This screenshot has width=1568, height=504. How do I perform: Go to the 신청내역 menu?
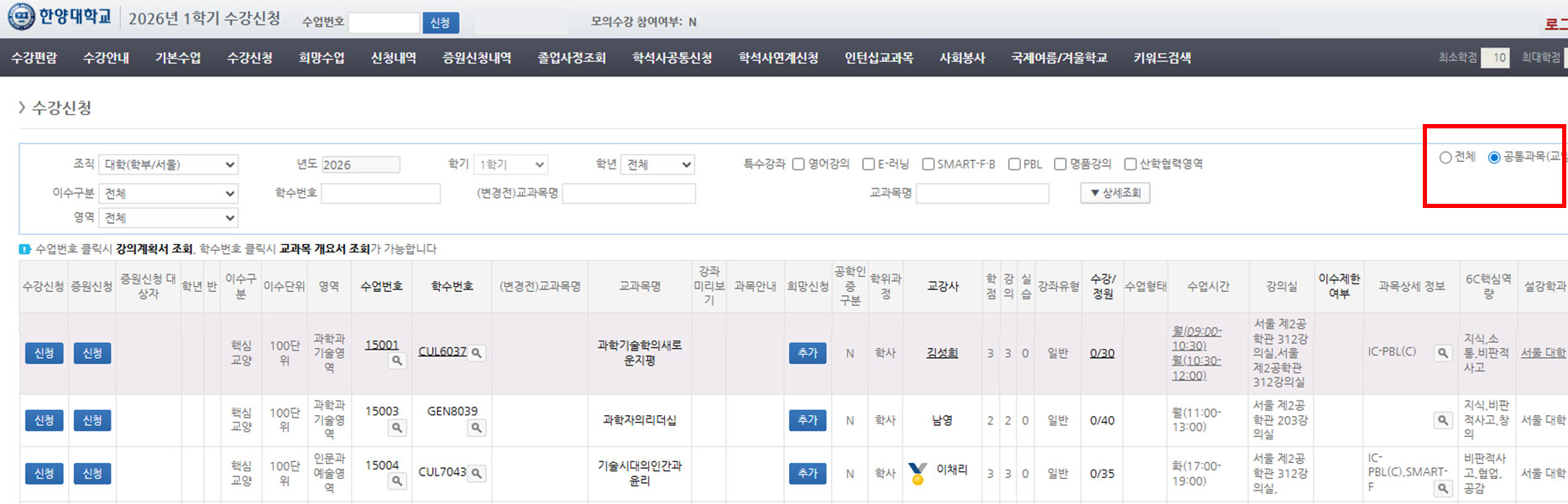(x=394, y=58)
